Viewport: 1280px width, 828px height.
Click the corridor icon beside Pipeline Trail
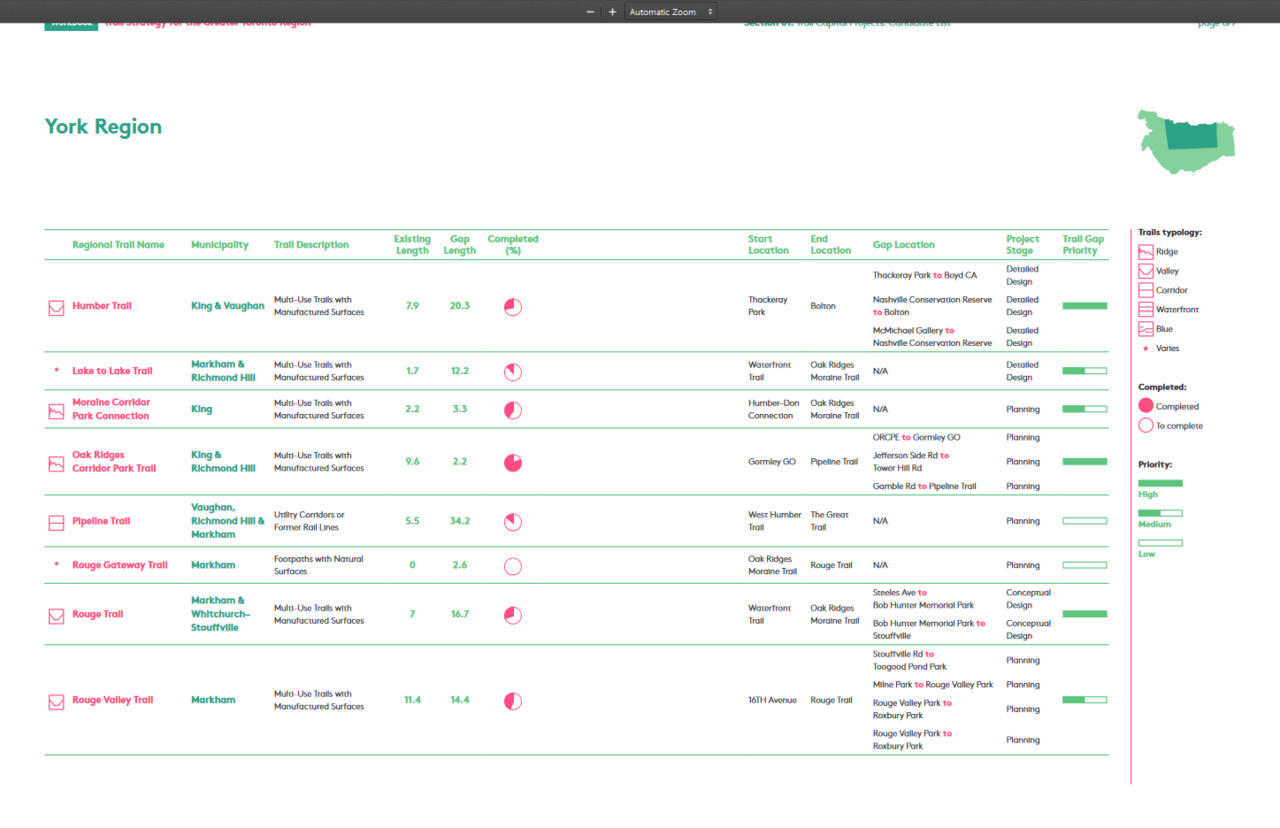(x=56, y=522)
